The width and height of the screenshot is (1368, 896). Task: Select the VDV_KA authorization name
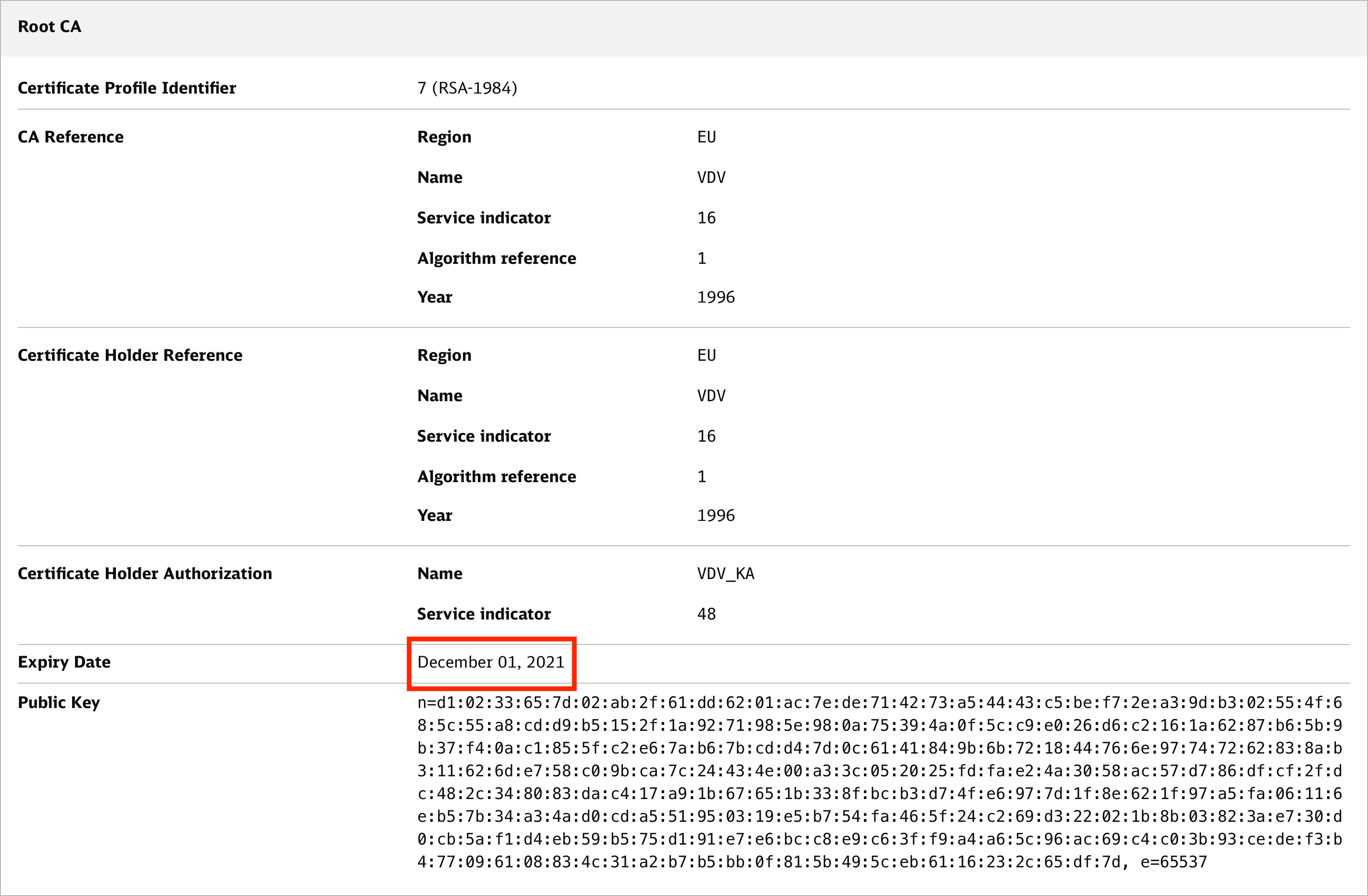pyautogui.click(x=725, y=574)
